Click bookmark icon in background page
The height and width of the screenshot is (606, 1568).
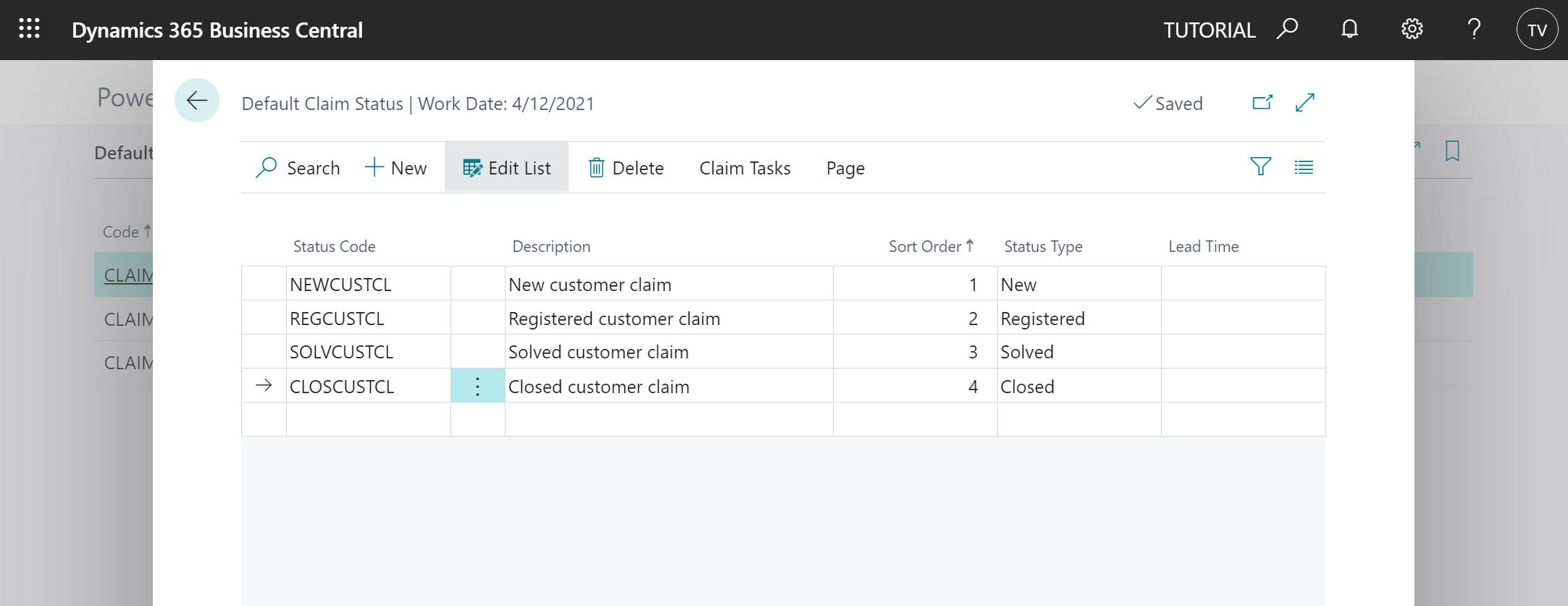pyautogui.click(x=1452, y=151)
